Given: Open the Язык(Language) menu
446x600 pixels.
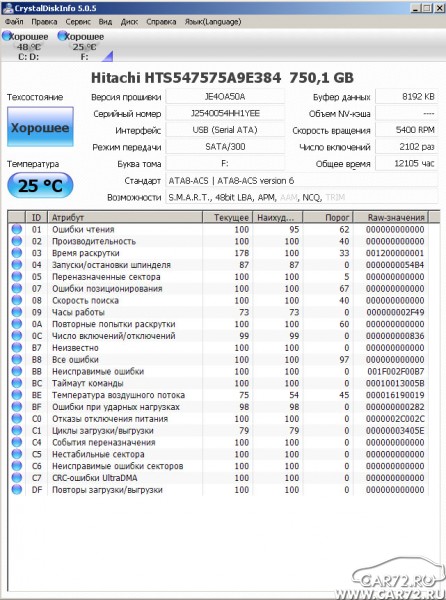Looking at the screenshot, I should [x=213, y=22].
